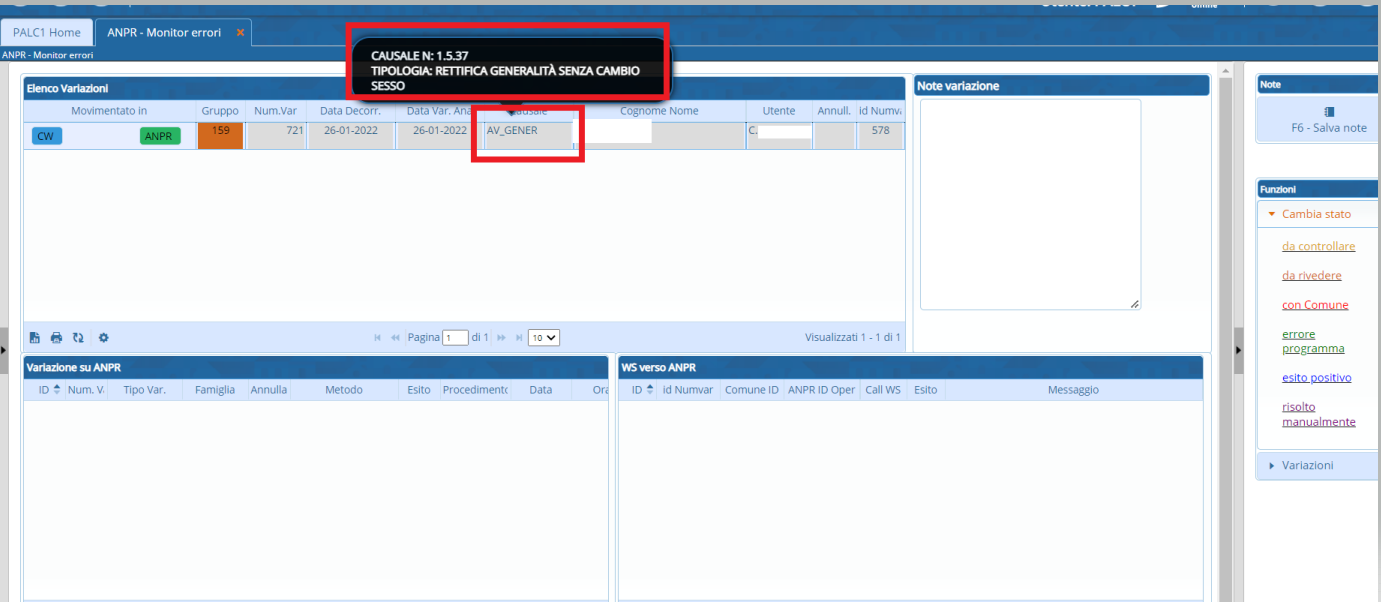Click the Utente column header
This screenshot has width=1381, height=602.
coord(778,111)
